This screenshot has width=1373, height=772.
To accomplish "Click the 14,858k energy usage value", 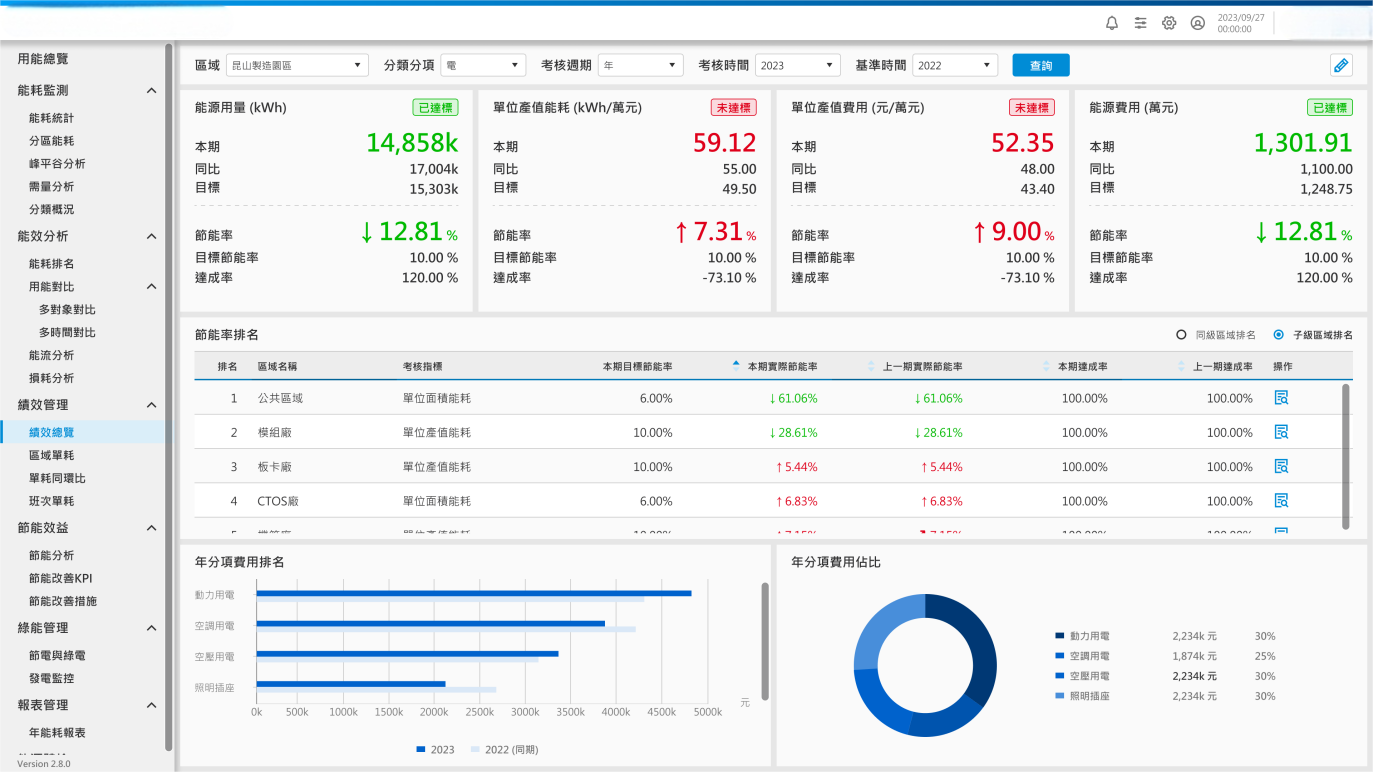I will tap(412, 143).
